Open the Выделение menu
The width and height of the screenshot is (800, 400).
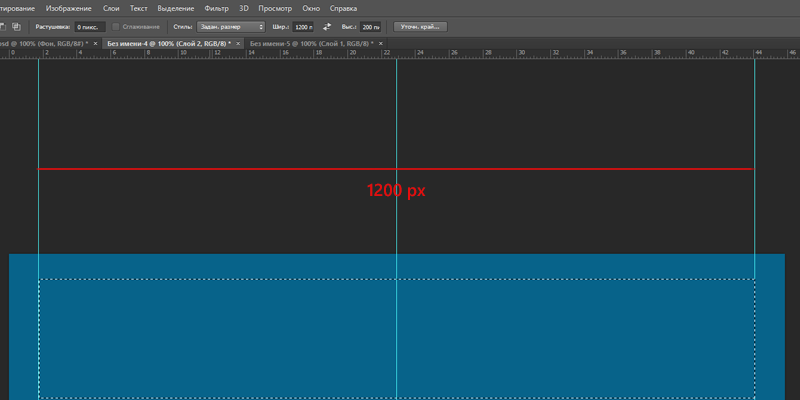pyautogui.click(x=176, y=8)
